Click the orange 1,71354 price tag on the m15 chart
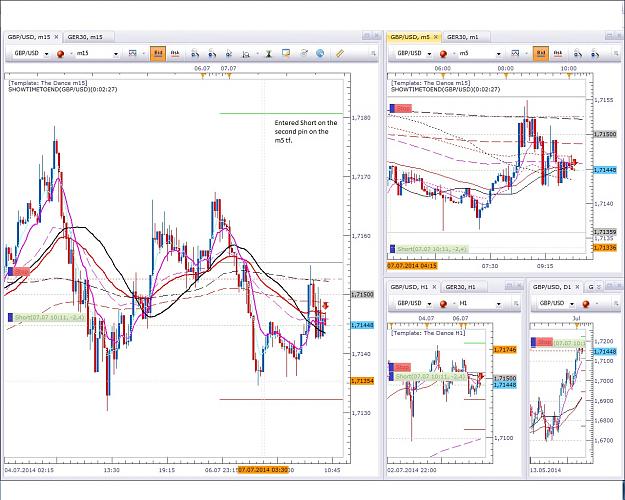 coord(362,382)
